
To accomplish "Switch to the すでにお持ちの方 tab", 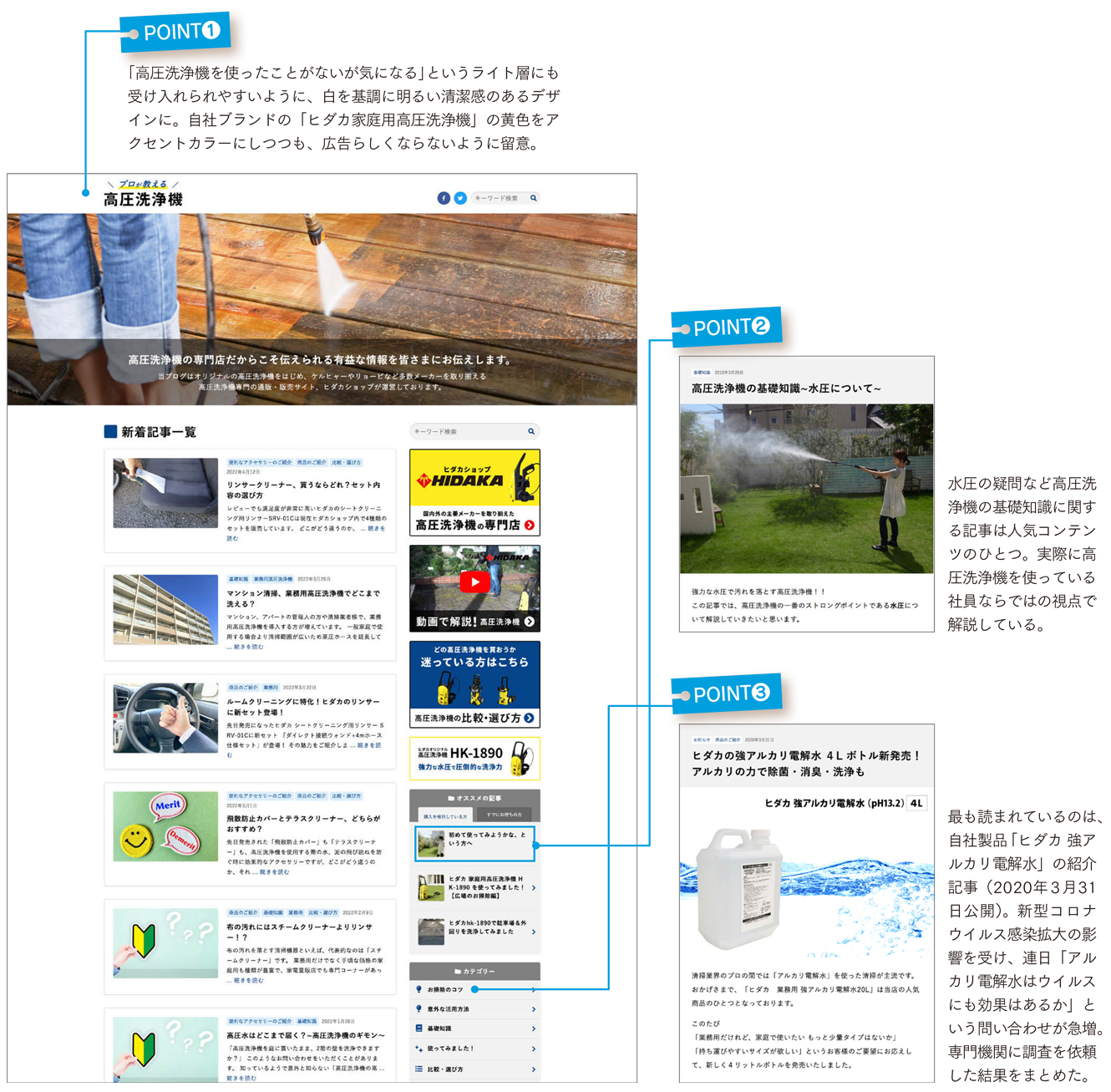I will [x=505, y=815].
